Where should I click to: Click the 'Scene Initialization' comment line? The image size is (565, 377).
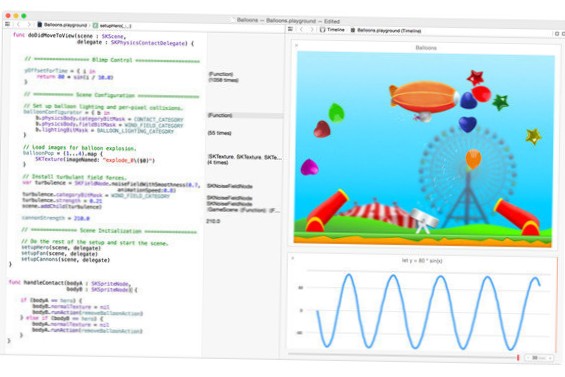click(x=109, y=231)
